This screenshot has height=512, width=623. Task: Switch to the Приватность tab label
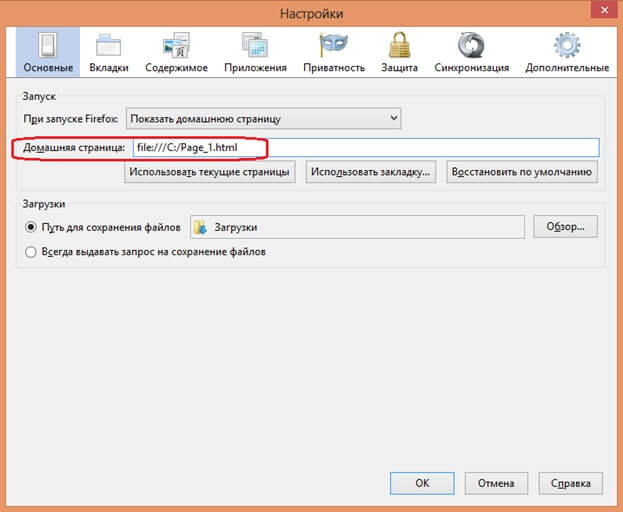[x=334, y=68]
